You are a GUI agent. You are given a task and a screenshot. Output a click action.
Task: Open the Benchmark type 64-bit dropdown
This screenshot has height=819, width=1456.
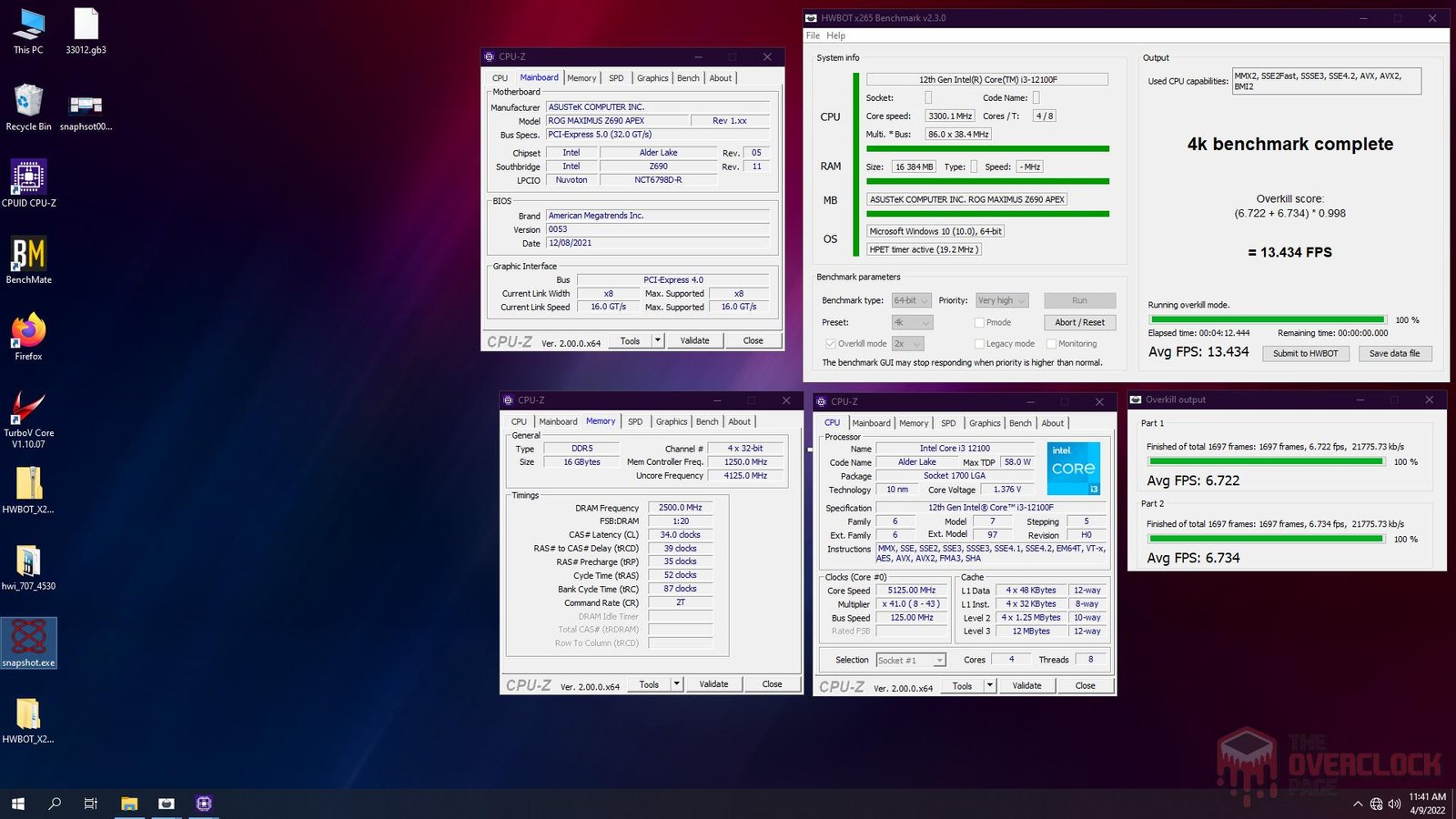911,300
